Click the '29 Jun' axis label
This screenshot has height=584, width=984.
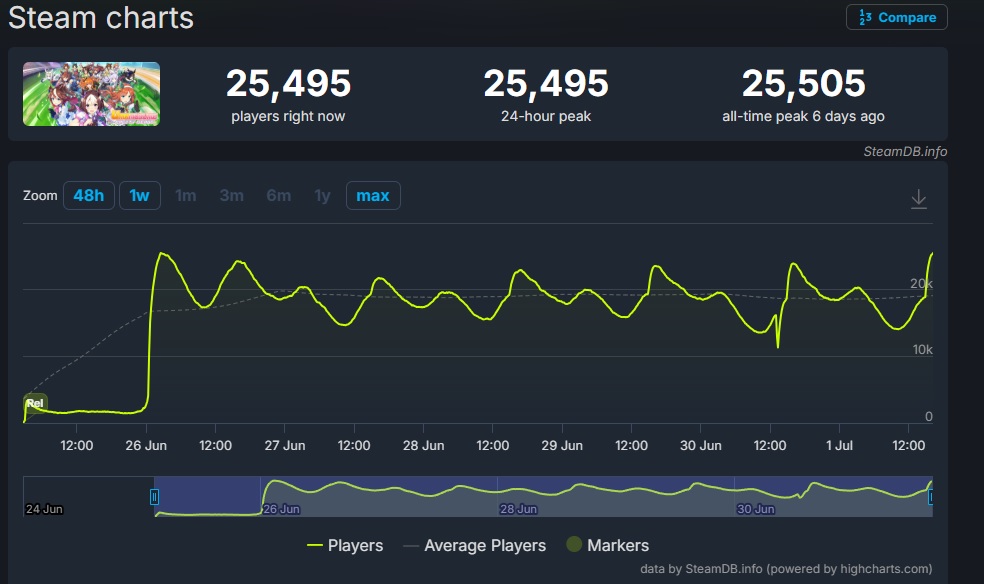click(562, 445)
